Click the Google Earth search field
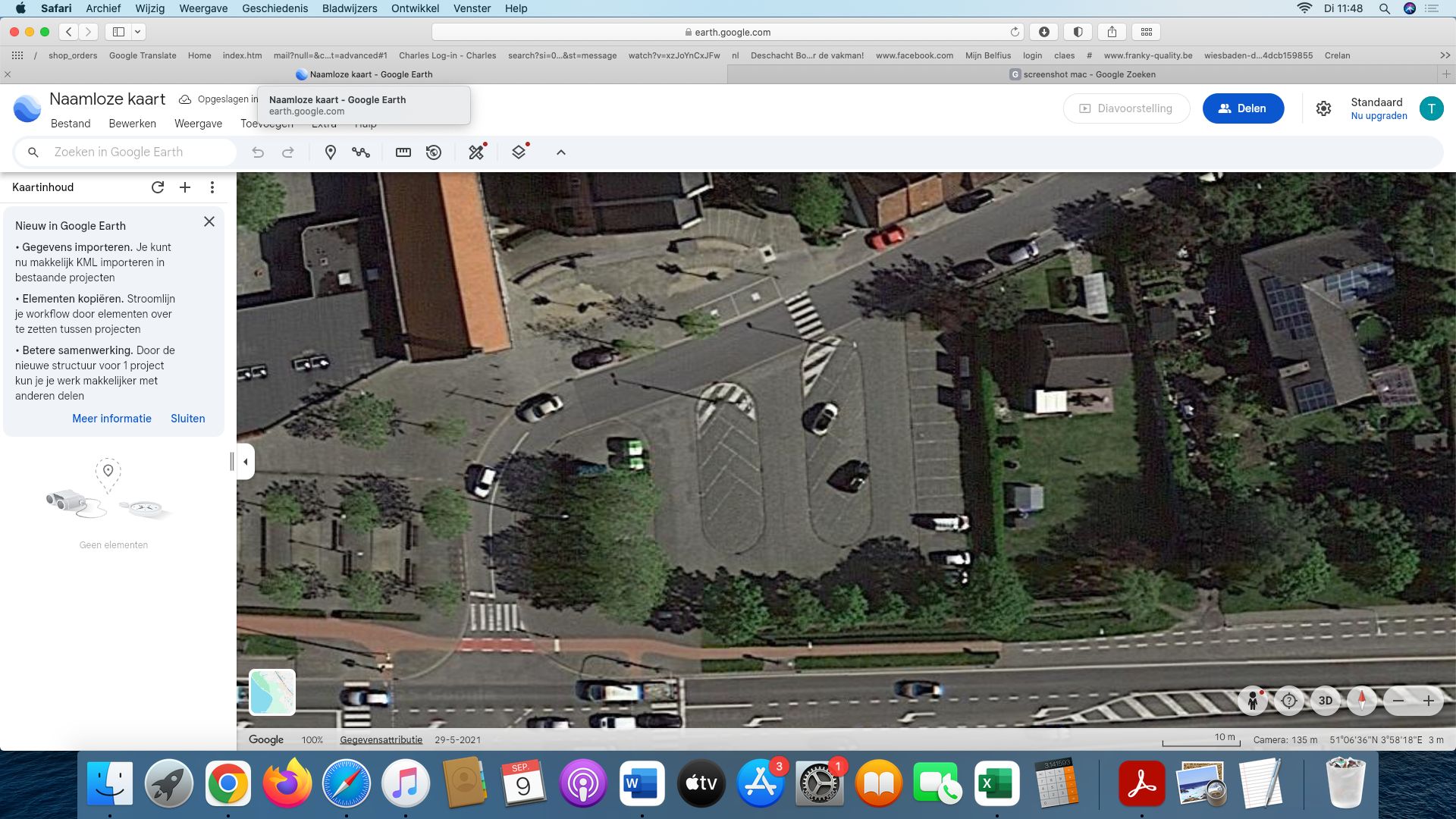The image size is (1456, 819). click(x=126, y=152)
